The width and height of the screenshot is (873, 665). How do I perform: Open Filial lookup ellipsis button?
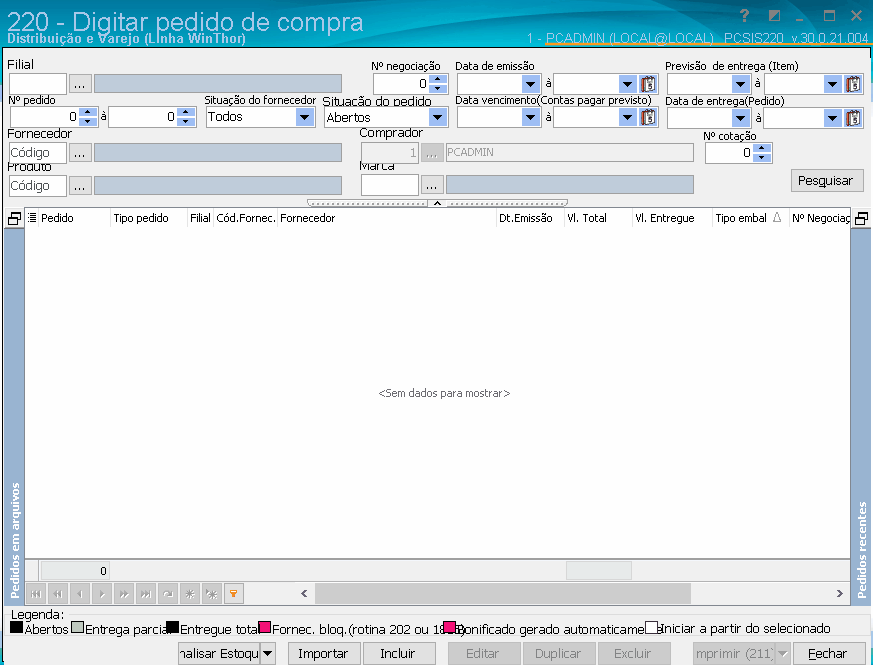(80, 84)
